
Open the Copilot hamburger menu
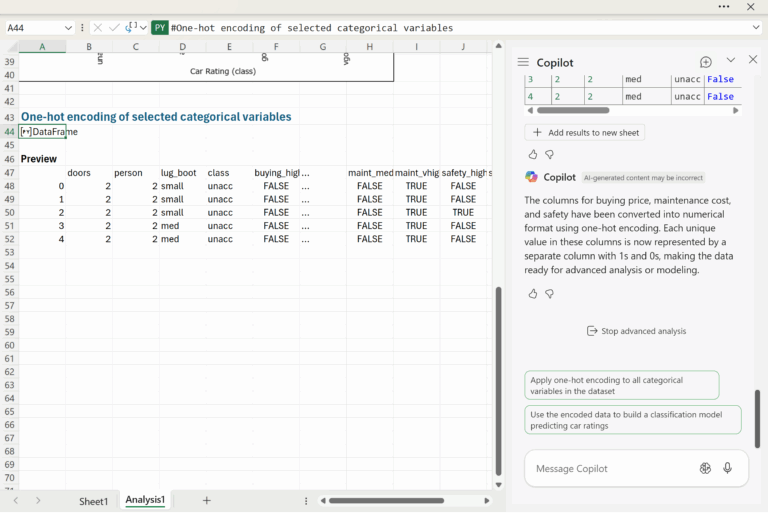523,62
